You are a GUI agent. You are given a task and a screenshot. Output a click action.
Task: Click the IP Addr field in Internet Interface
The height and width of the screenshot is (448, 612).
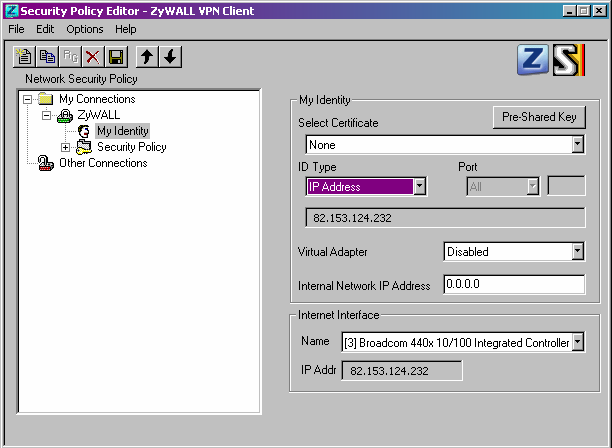tap(402, 371)
